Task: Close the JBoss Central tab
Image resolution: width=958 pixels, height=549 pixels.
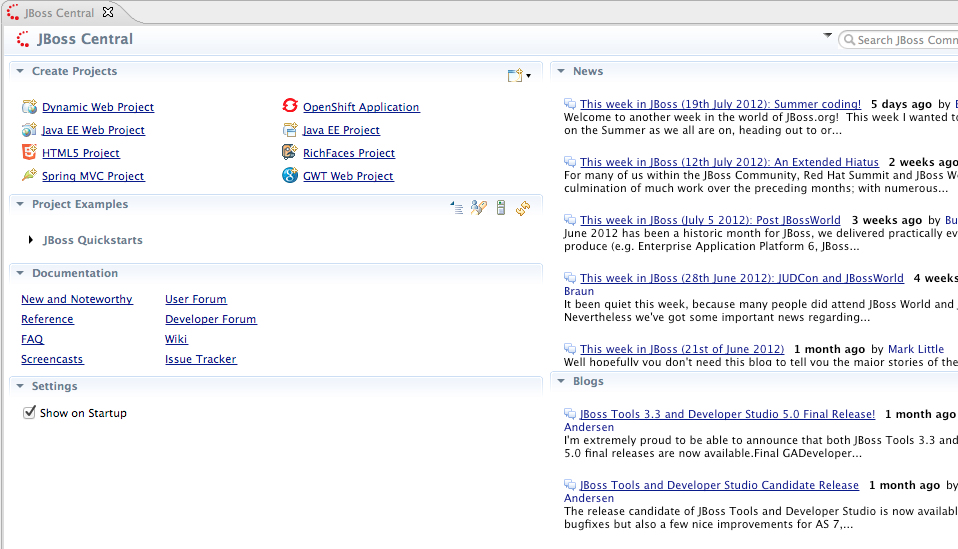Action: point(108,12)
